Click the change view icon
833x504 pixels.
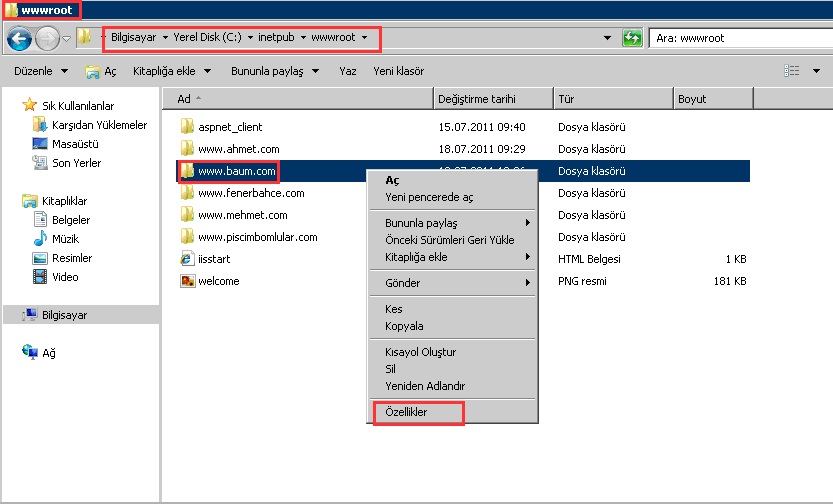coord(791,71)
